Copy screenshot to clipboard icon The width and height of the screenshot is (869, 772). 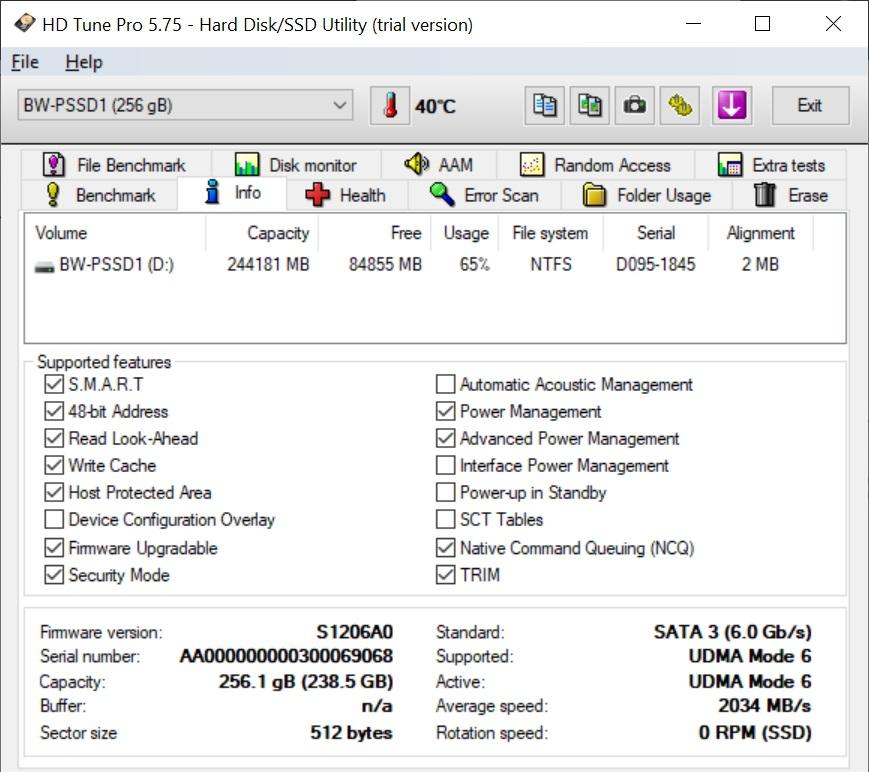pyautogui.click(x=590, y=106)
